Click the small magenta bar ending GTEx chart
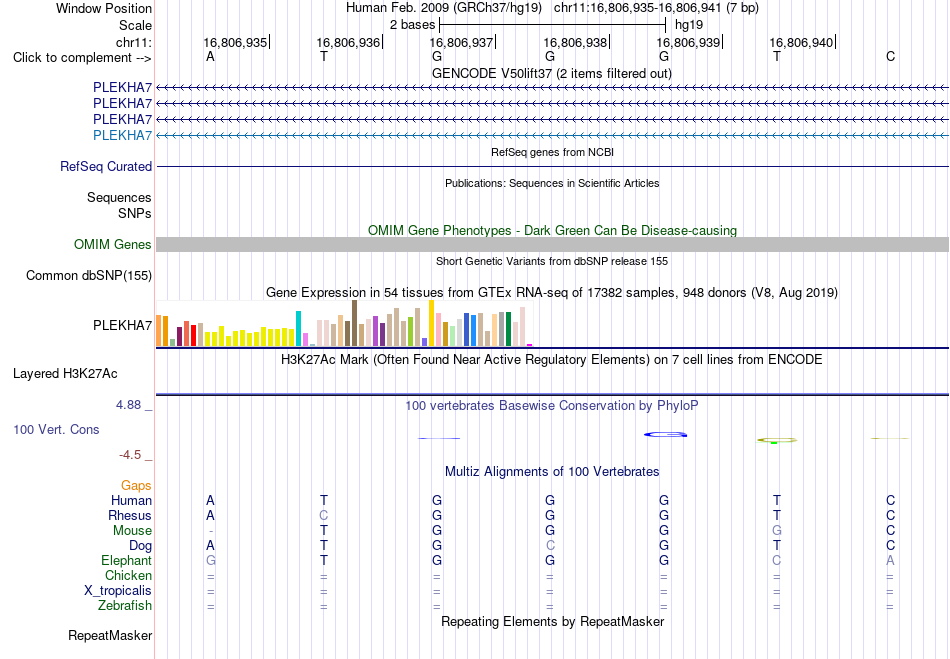This screenshot has height=659, width=950. click(530, 345)
